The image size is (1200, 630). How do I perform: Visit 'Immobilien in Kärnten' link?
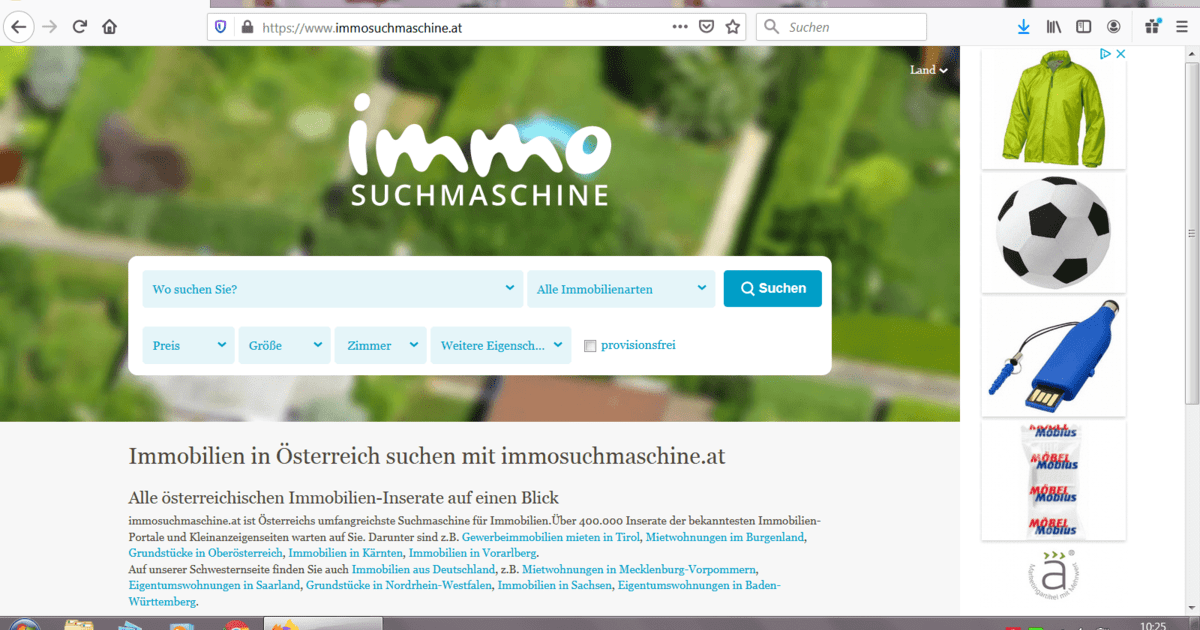(346, 553)
